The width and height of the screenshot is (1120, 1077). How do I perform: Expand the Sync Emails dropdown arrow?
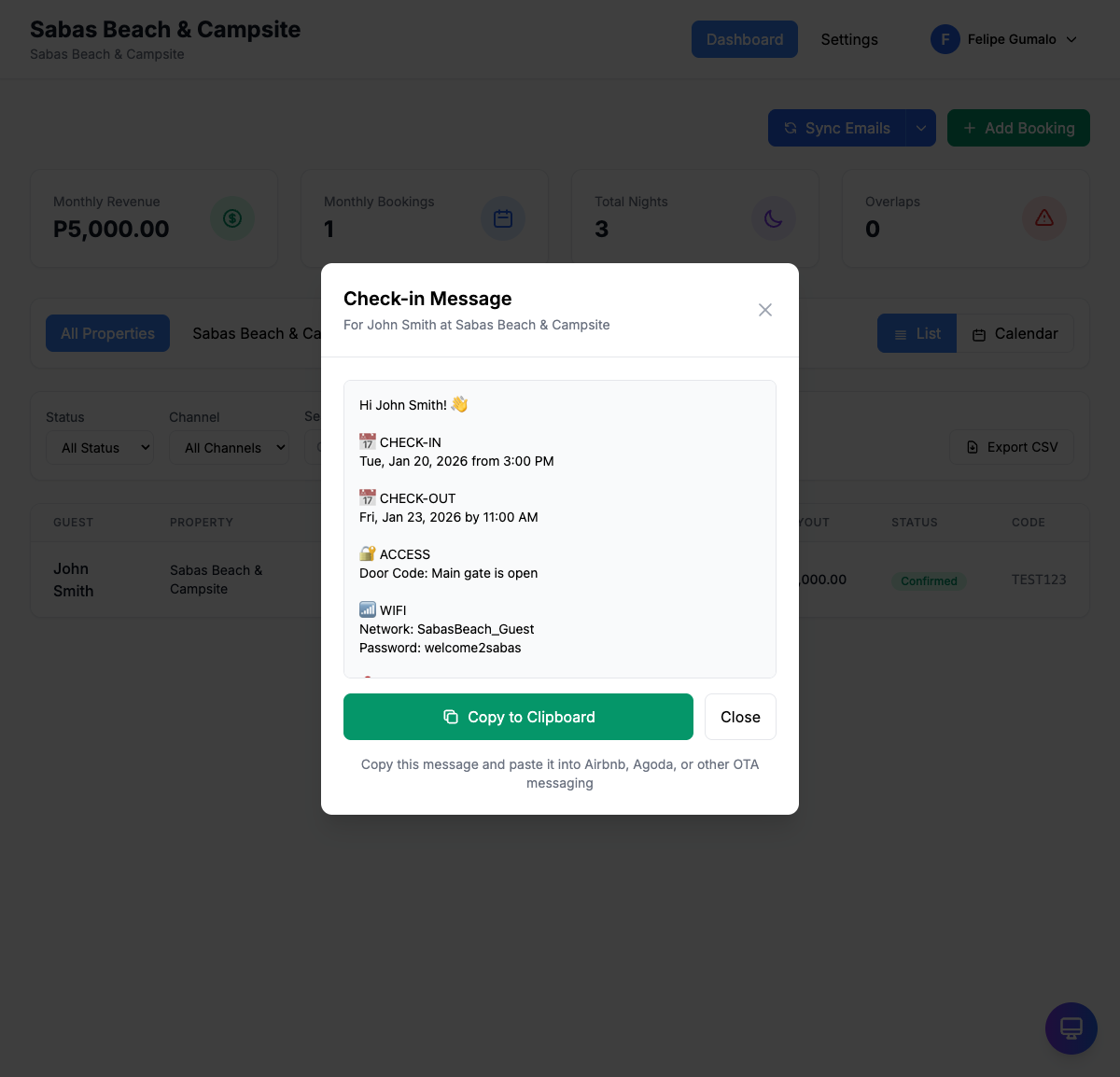pos(920,128)
